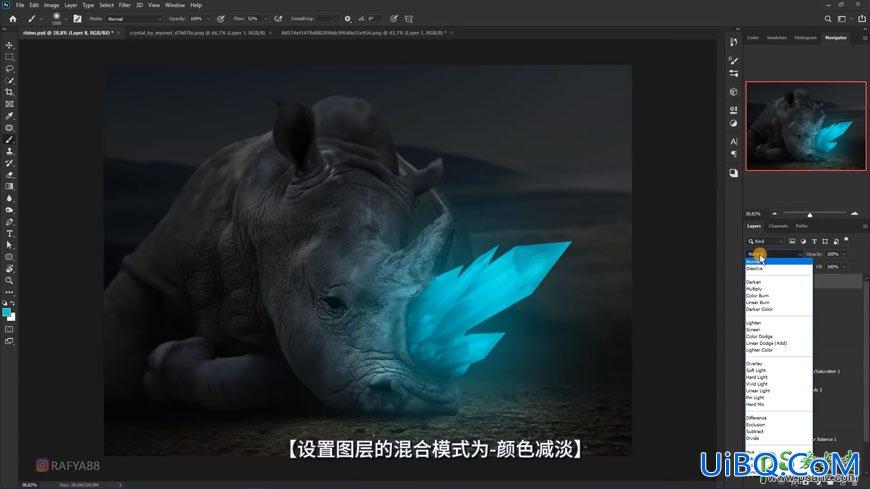Expand the layer Opacity dropdown arrow

[x=844, y=254]
